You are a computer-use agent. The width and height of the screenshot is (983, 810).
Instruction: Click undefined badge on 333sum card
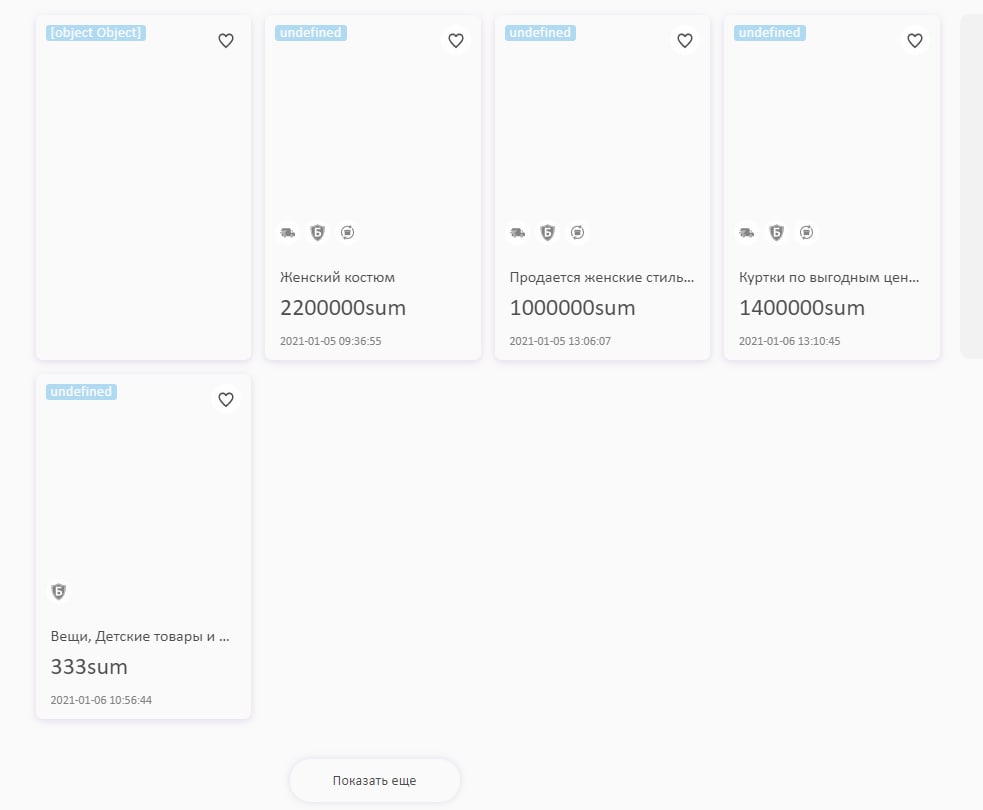(x=81, y=392)
